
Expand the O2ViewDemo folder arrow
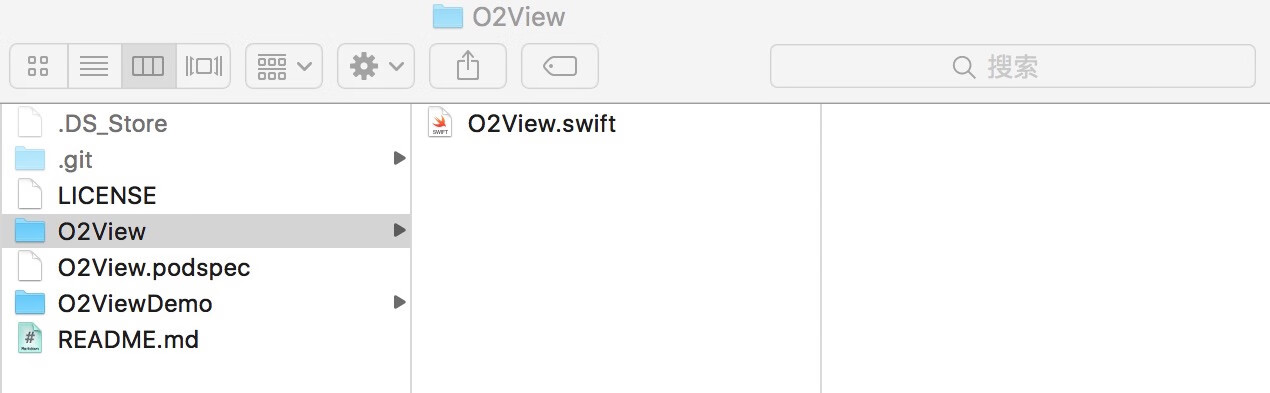[x=399, y=302]
